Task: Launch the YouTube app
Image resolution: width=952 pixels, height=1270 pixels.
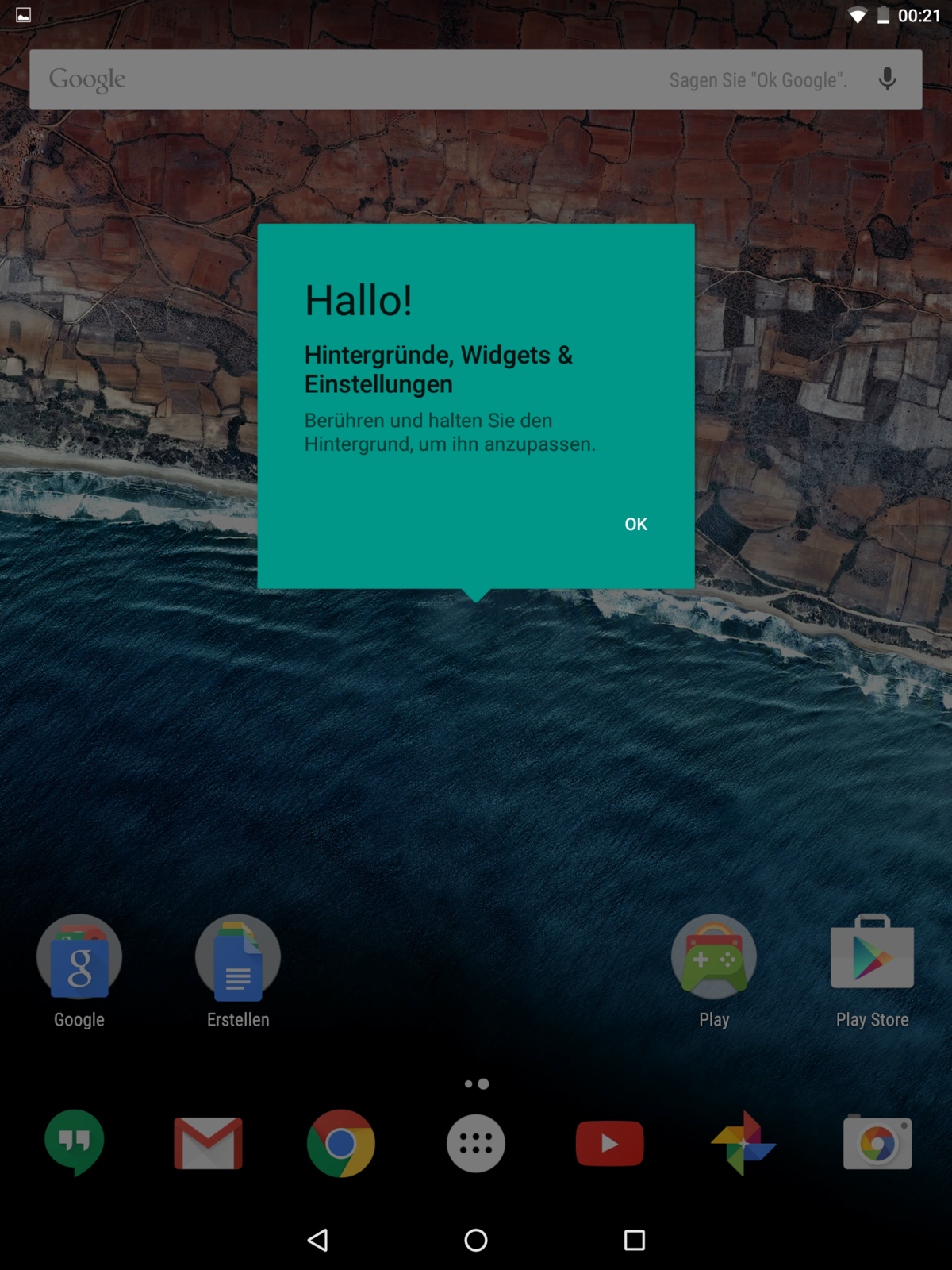Action: (609, 1143)
